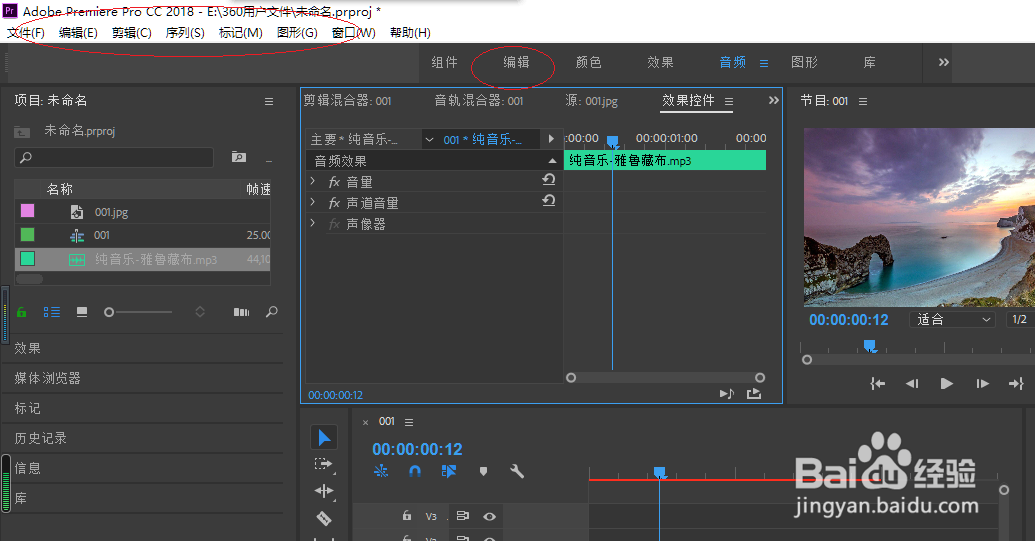Select the Selection (arrow) tool
This screenshot has width=1035, height=541.
point(324,437)
